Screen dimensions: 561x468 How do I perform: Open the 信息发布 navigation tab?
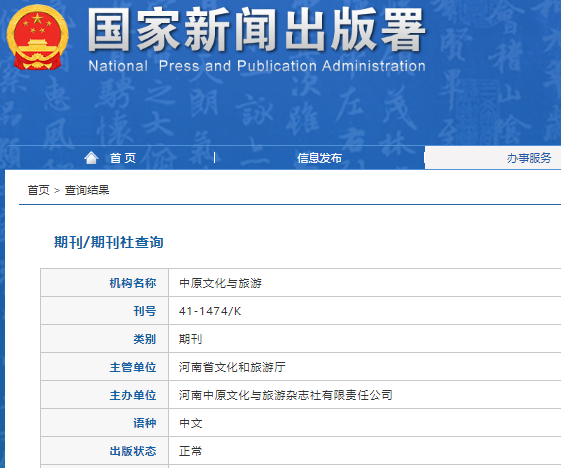click(319, 158)
